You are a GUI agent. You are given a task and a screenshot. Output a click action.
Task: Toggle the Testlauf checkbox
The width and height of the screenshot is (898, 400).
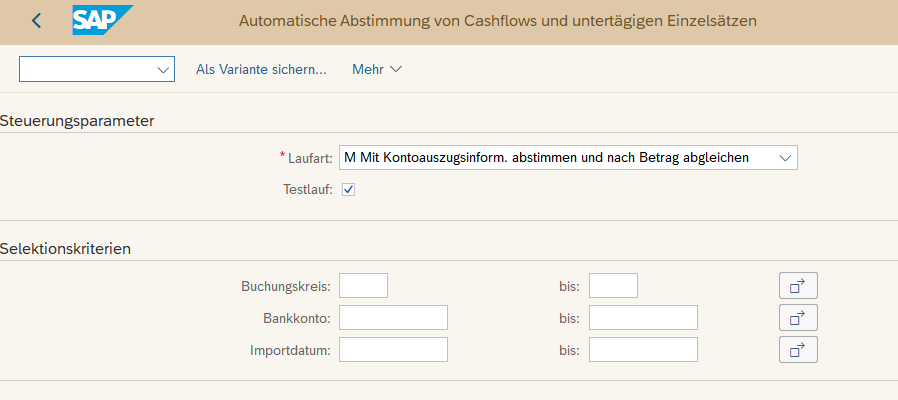point(349,189)
